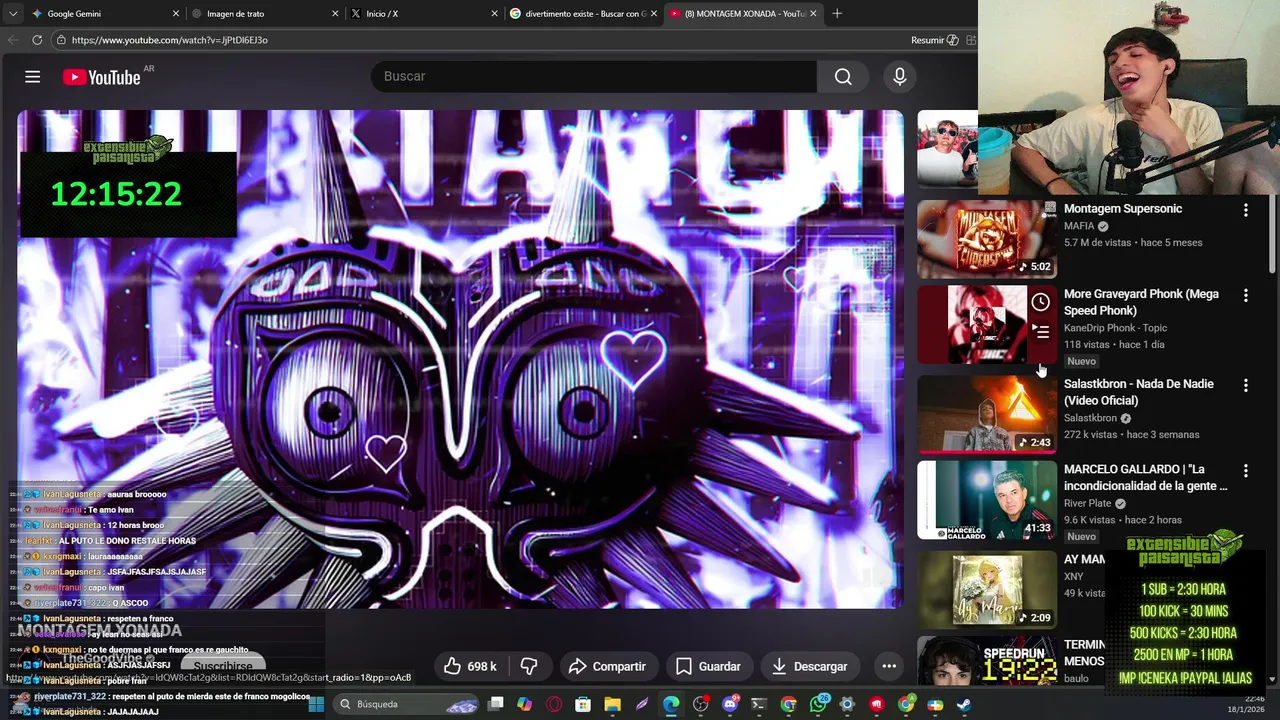Click the YouTube Buscar search field
Image resolution: width=1280 pixels, height=720 pixels.
(594, 77)
